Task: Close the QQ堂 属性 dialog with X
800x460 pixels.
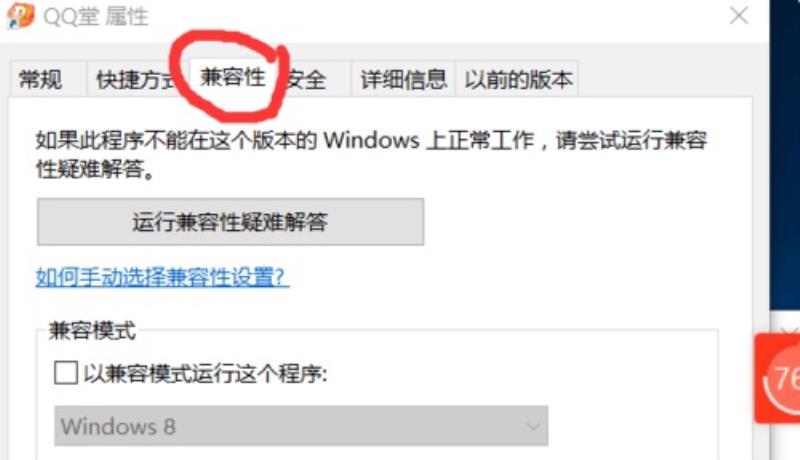Action: tap(739, 15)
